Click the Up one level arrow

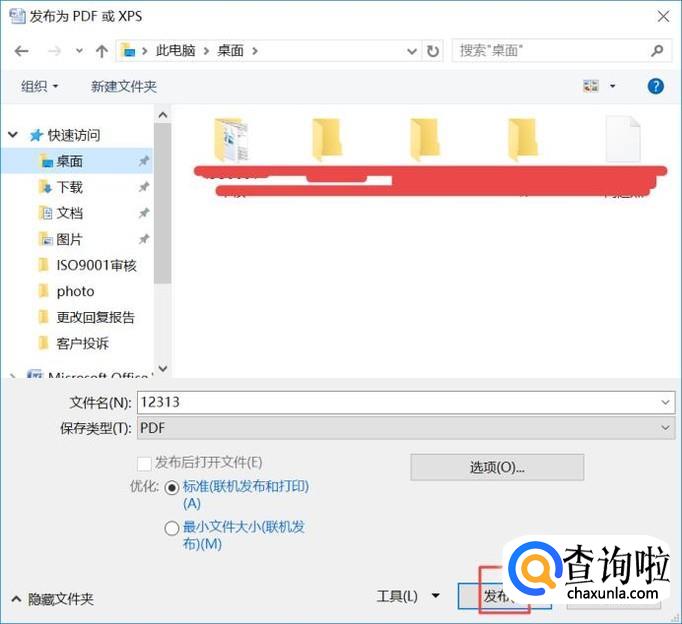tap(101, 50)
